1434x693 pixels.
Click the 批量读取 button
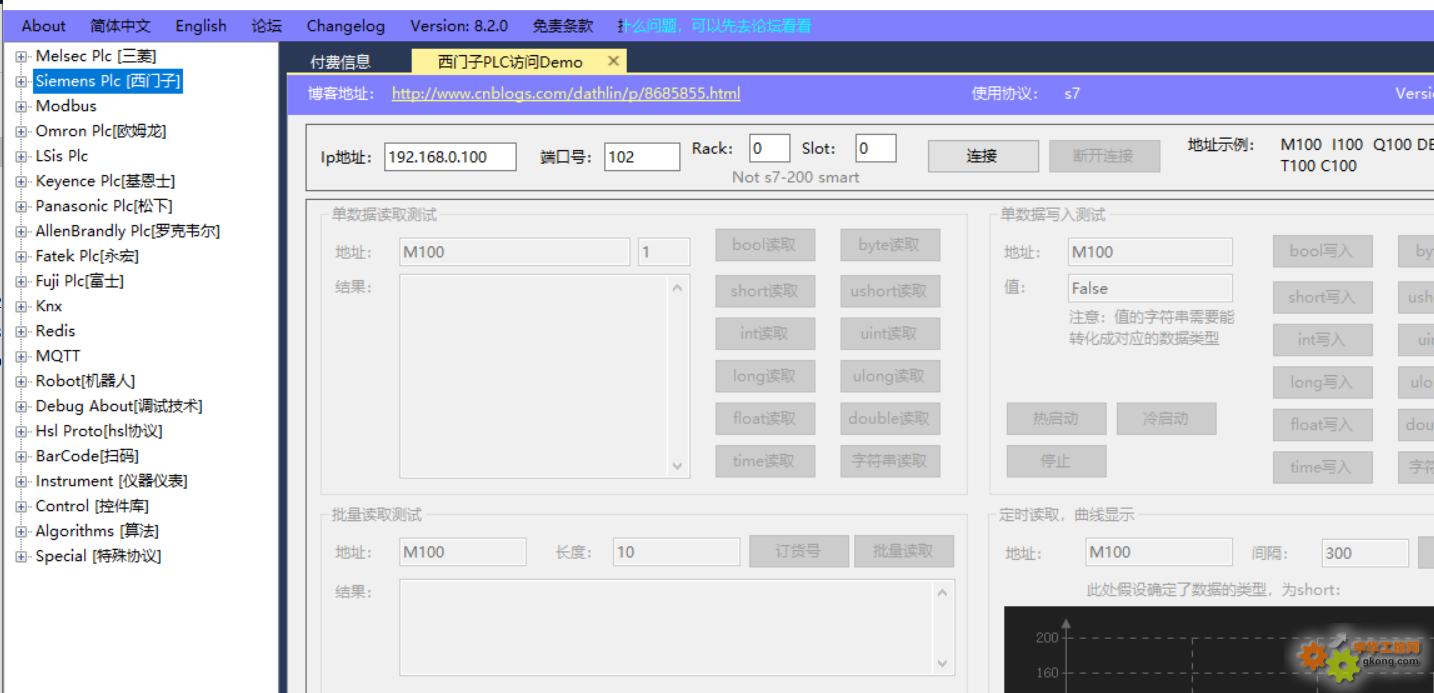coord(904,551)
